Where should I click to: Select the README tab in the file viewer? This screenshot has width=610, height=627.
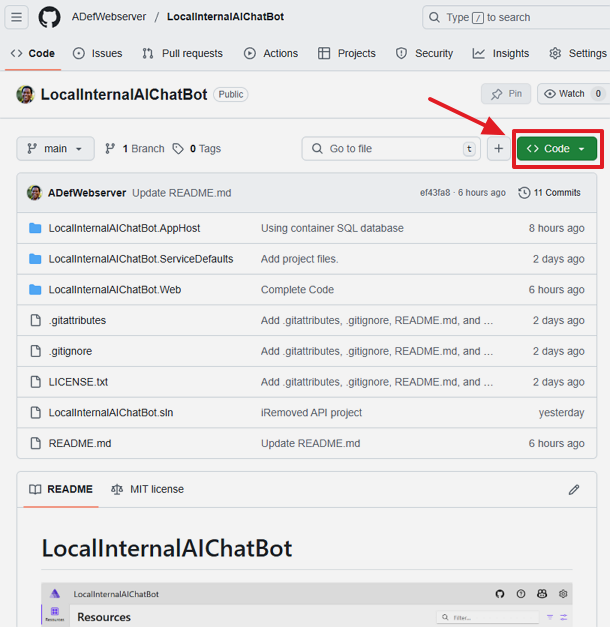click(x=61, y=489)
